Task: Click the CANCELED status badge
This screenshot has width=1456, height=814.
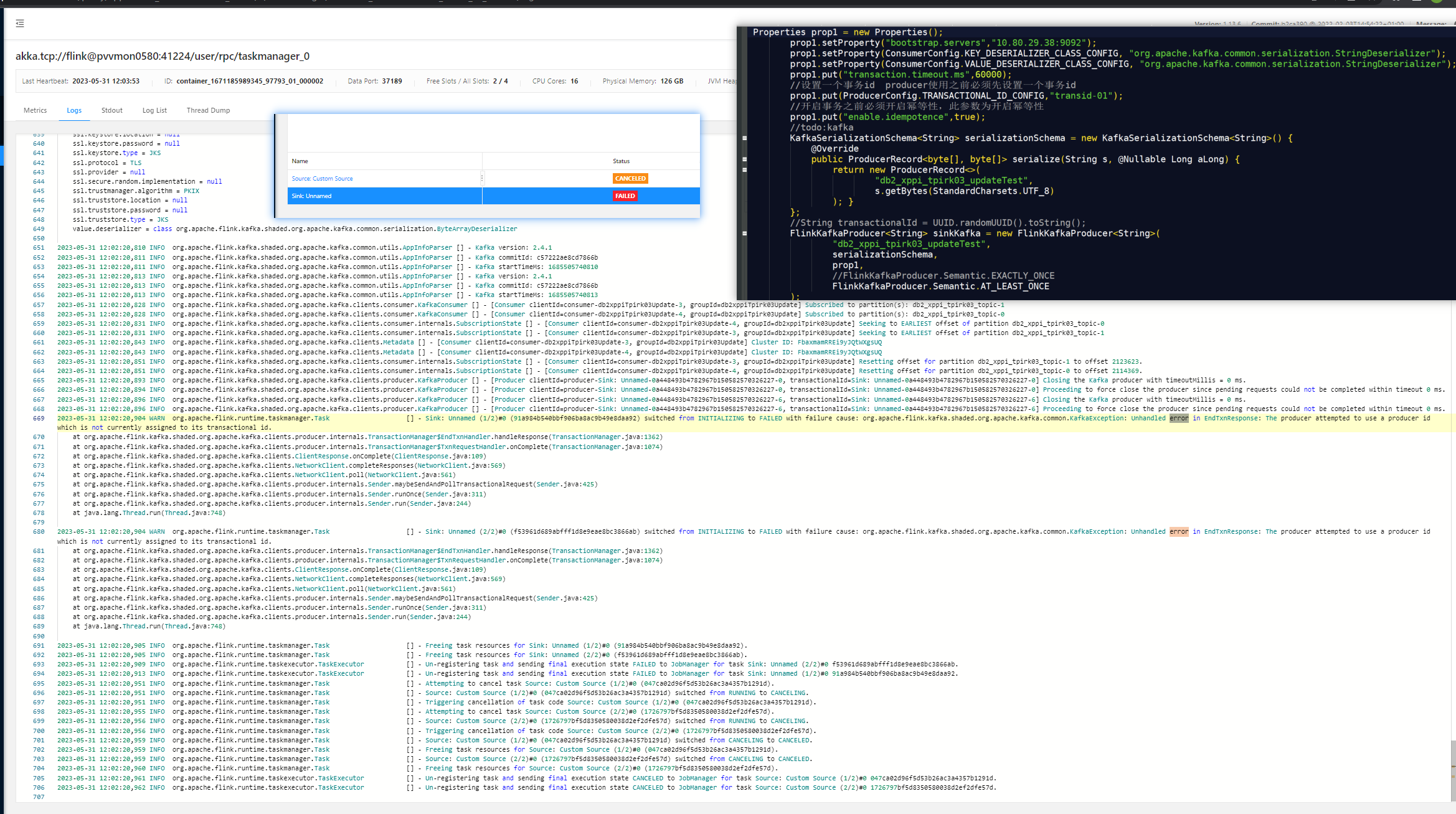Action: (x=630, y=179)
